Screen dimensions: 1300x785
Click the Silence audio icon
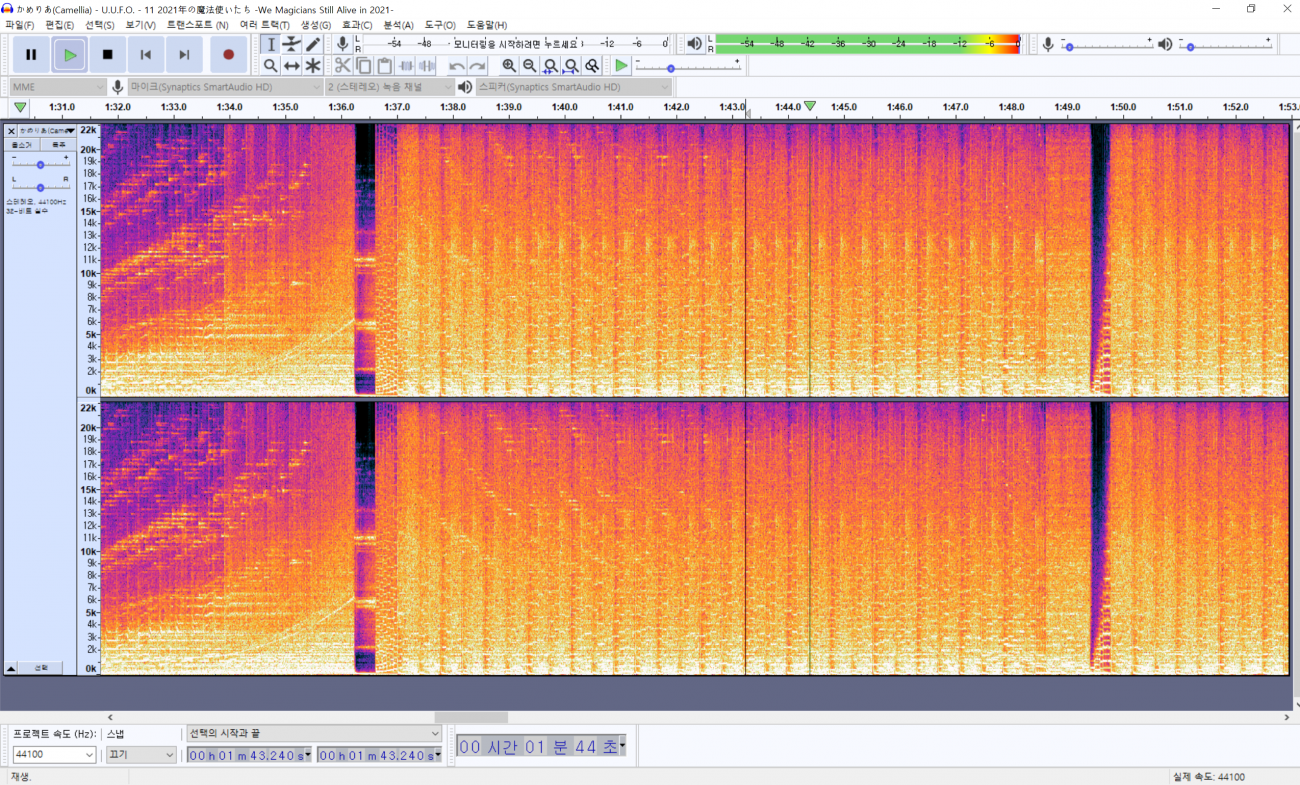point(427,66)
